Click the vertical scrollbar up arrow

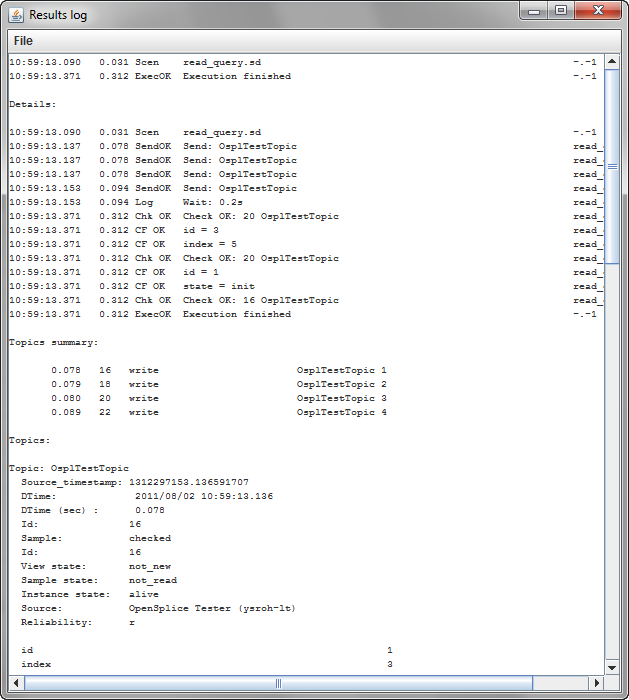pyautogui.click(x=612, y=62)
